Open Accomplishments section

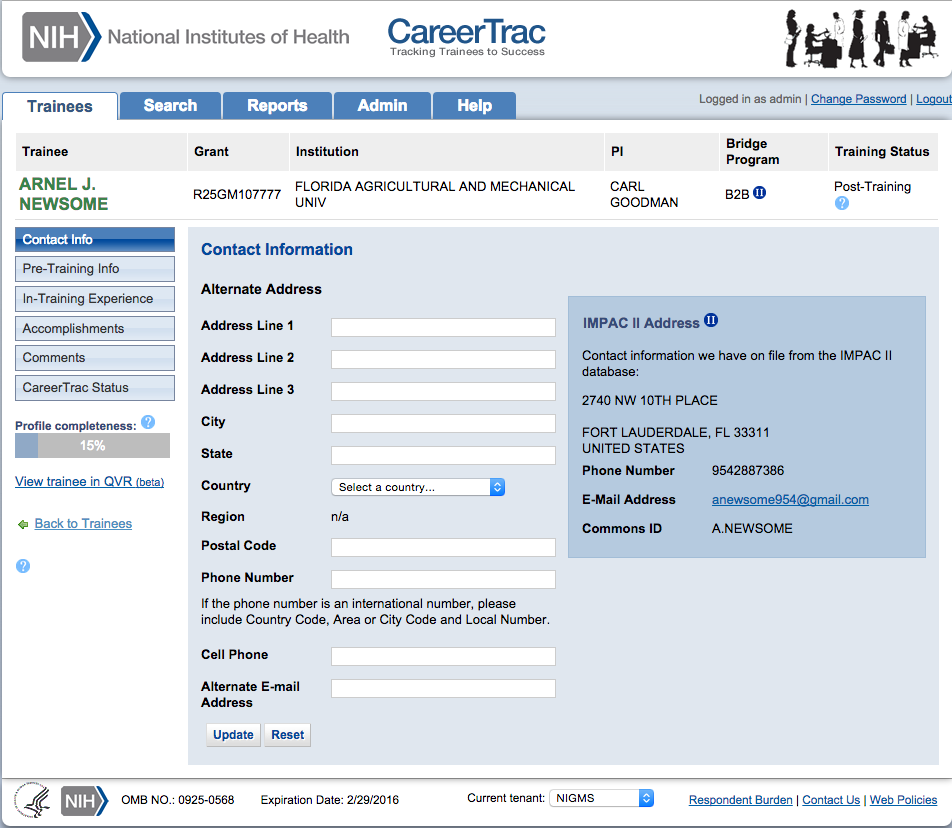[x=95, y=328]
